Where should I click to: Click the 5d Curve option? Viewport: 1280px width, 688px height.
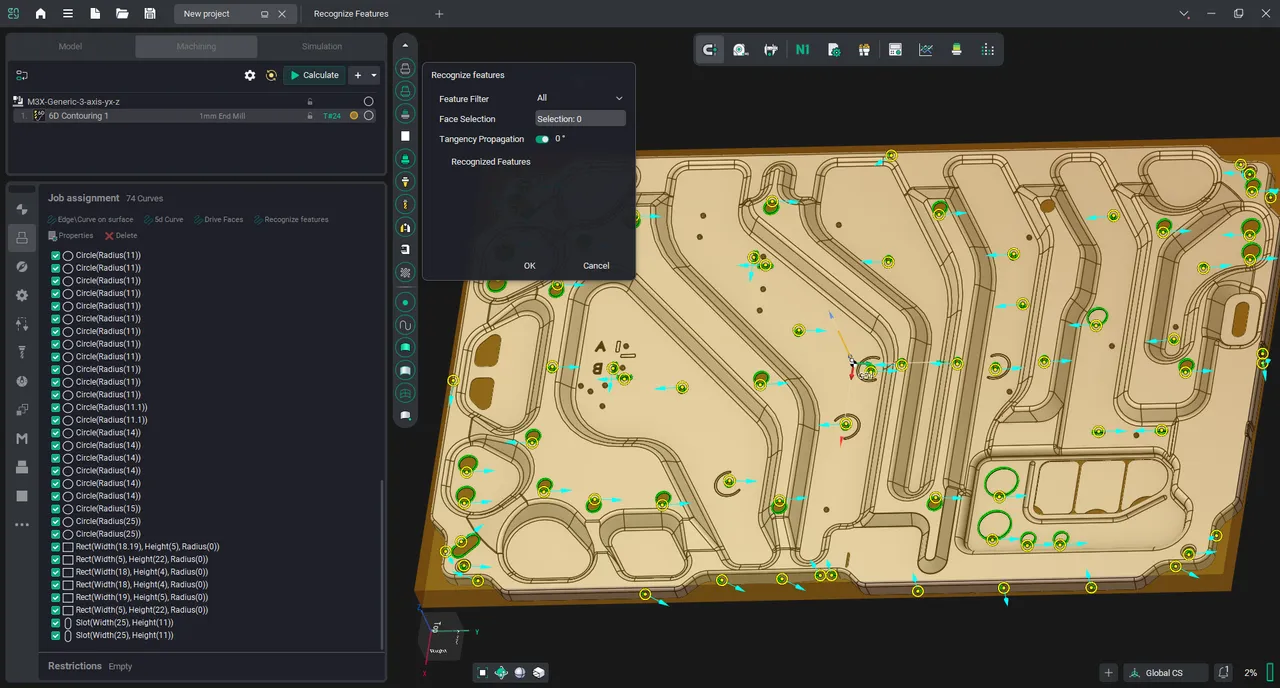pos(163,219)
